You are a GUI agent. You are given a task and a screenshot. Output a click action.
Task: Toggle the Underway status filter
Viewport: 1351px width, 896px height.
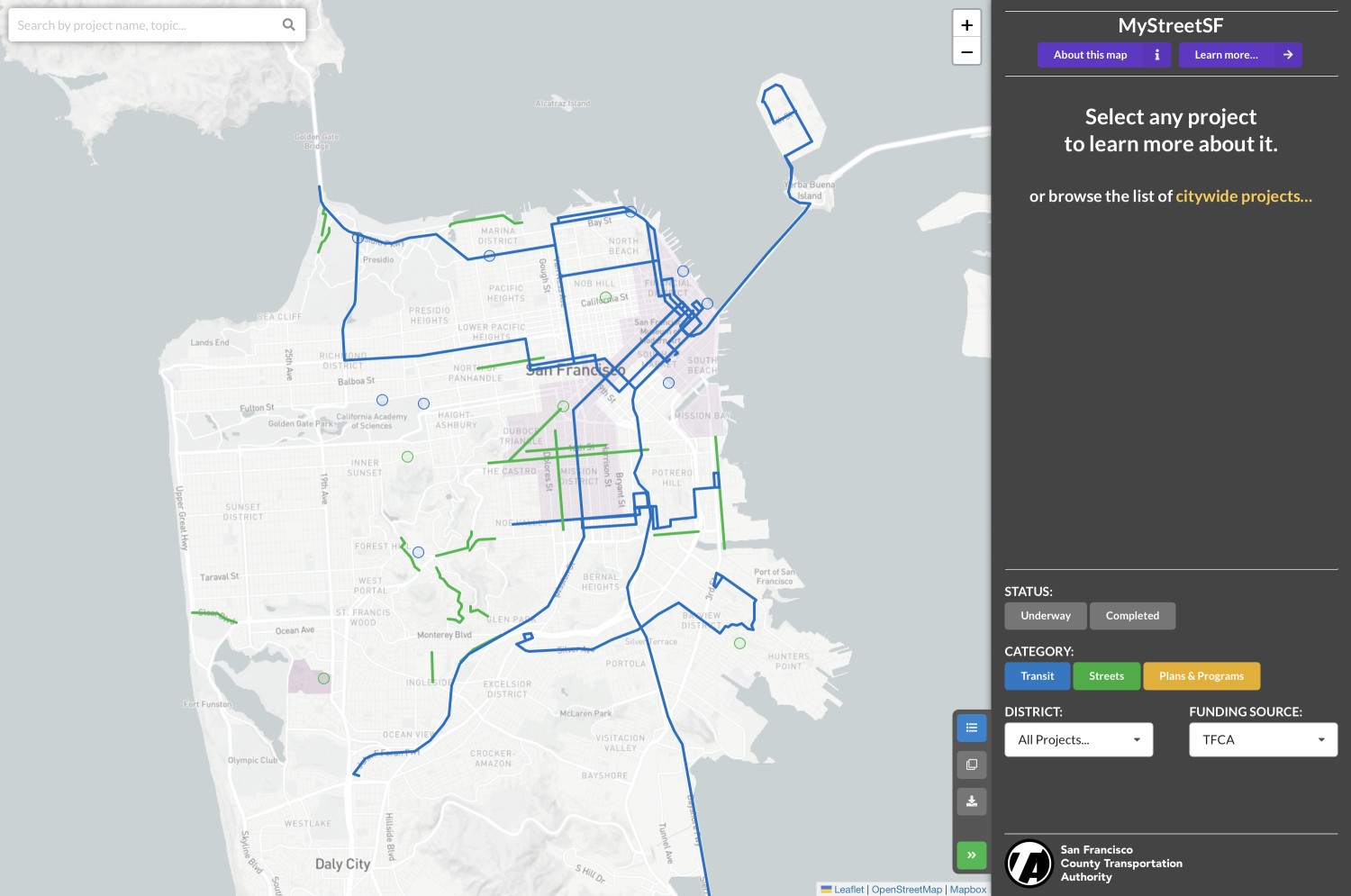pos(1045,616)
